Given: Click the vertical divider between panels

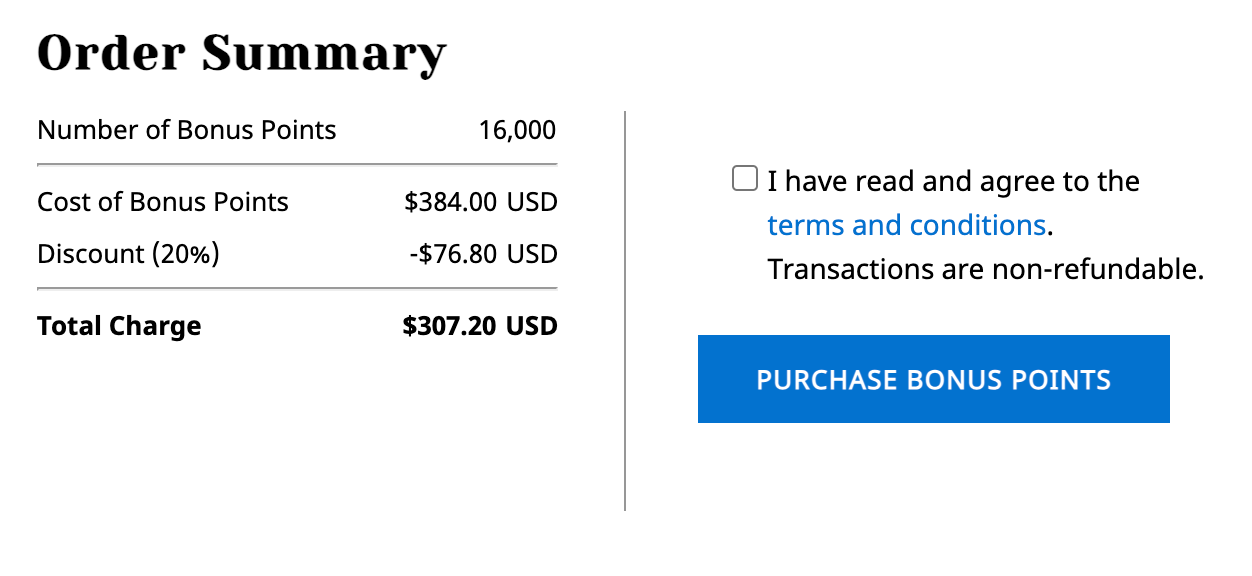Looking at the screenshot, I should (x=625, y=310).
